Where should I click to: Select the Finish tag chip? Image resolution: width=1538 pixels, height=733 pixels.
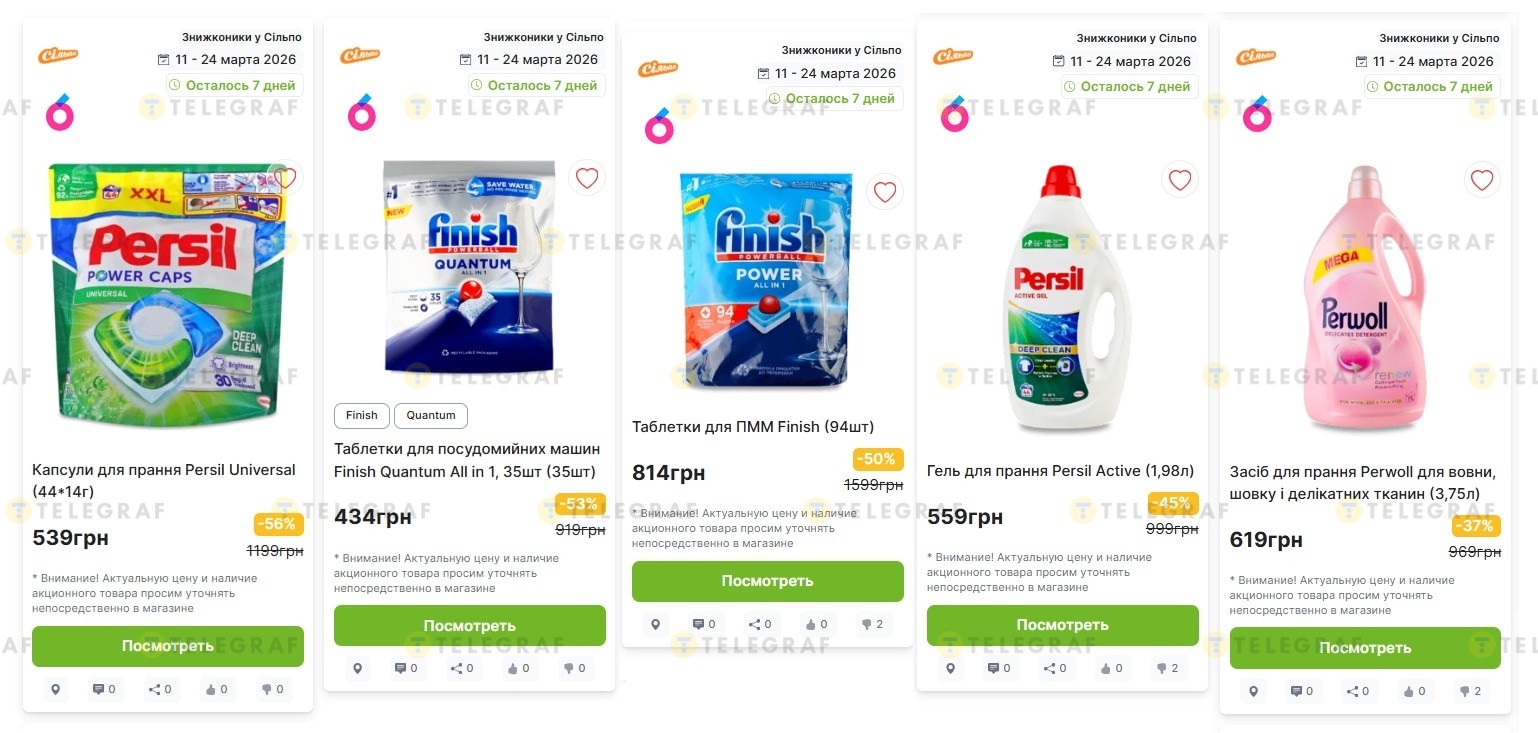(x=362, y=415)
